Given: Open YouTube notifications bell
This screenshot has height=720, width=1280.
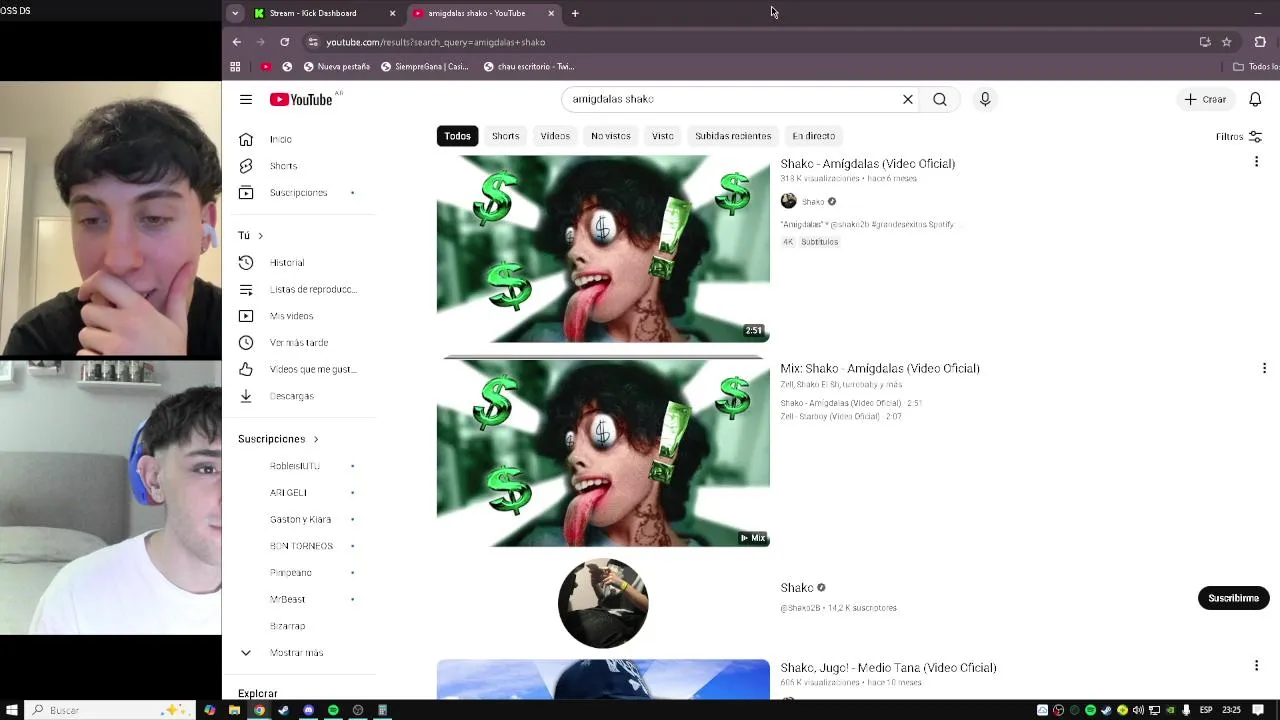Looking at the screenshot, I should pos(1255,99).
